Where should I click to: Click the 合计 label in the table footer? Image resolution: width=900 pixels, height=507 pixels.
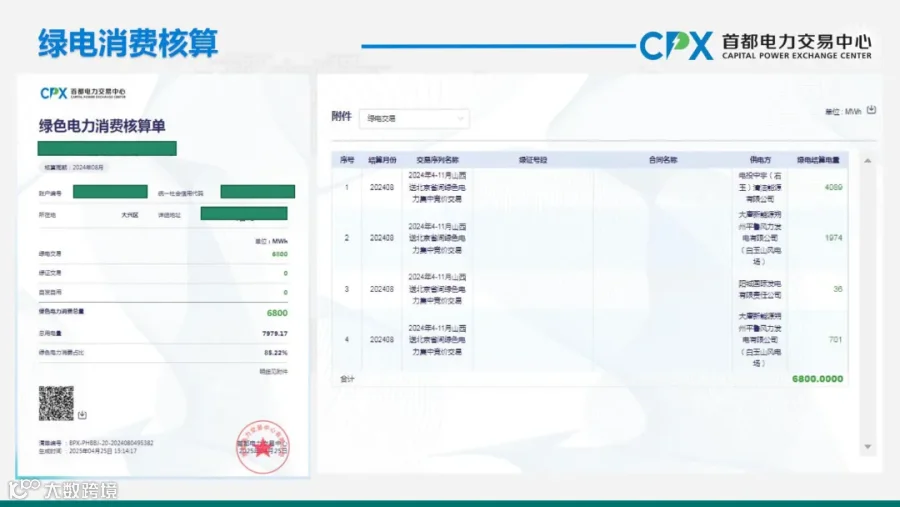[x=347, y=379]
